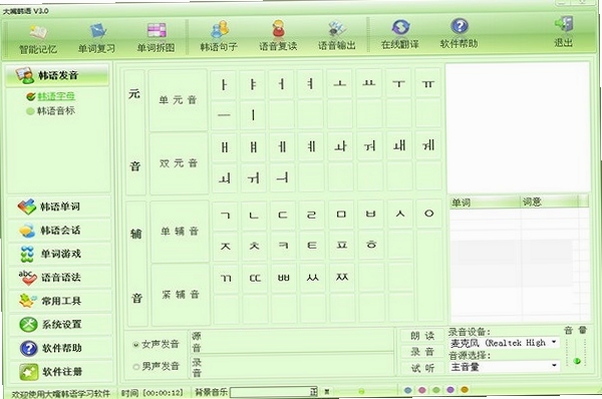Click the 录音 record button
This screenshot has width=602, height=399.
click(x=422, y=352)
